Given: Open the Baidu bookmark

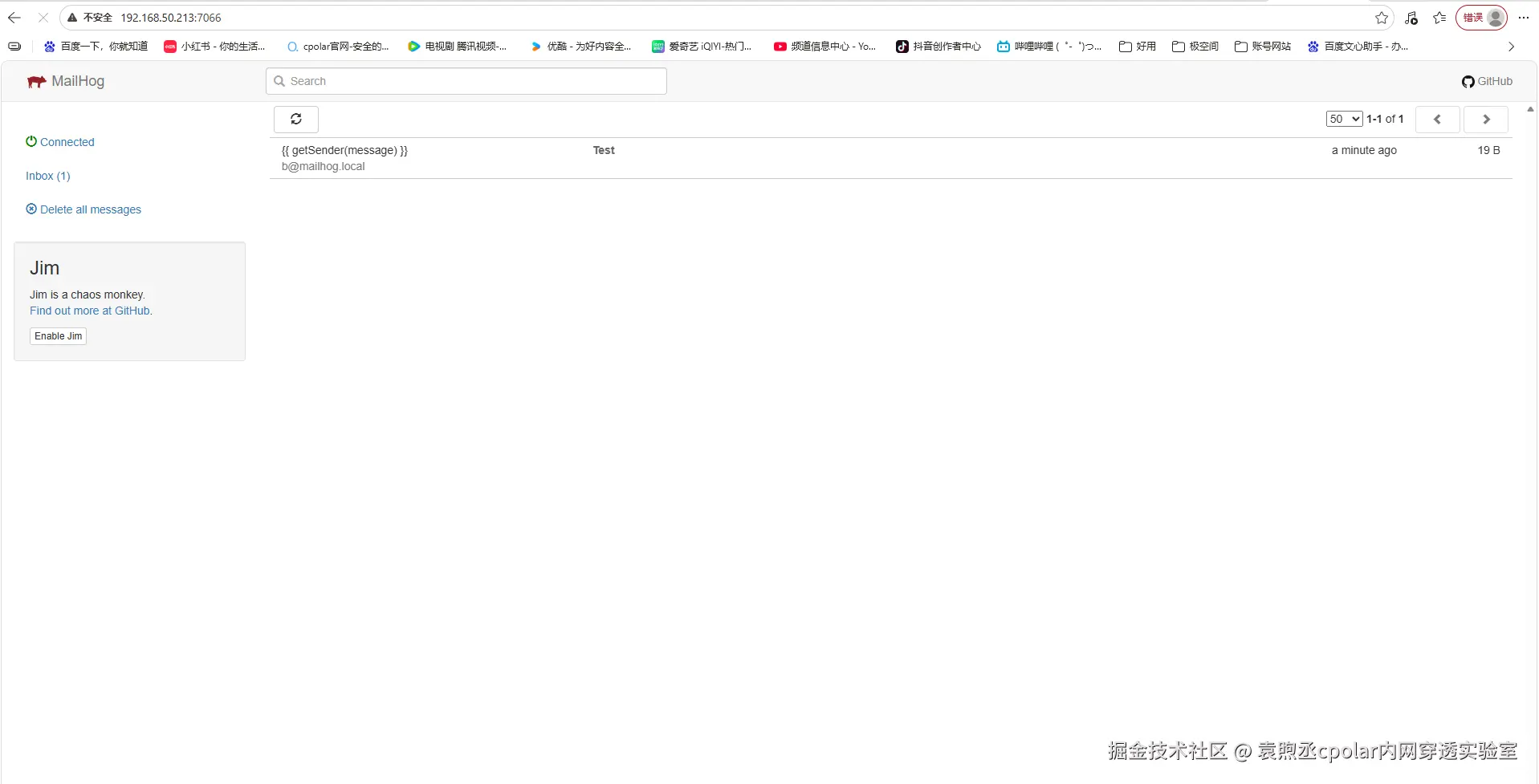Looking at the screenshot, I should click(96, 47).
